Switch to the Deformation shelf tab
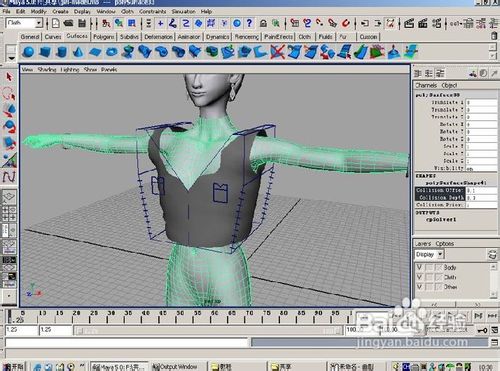Viewport: 500px width, 371px height. (158, 37)
